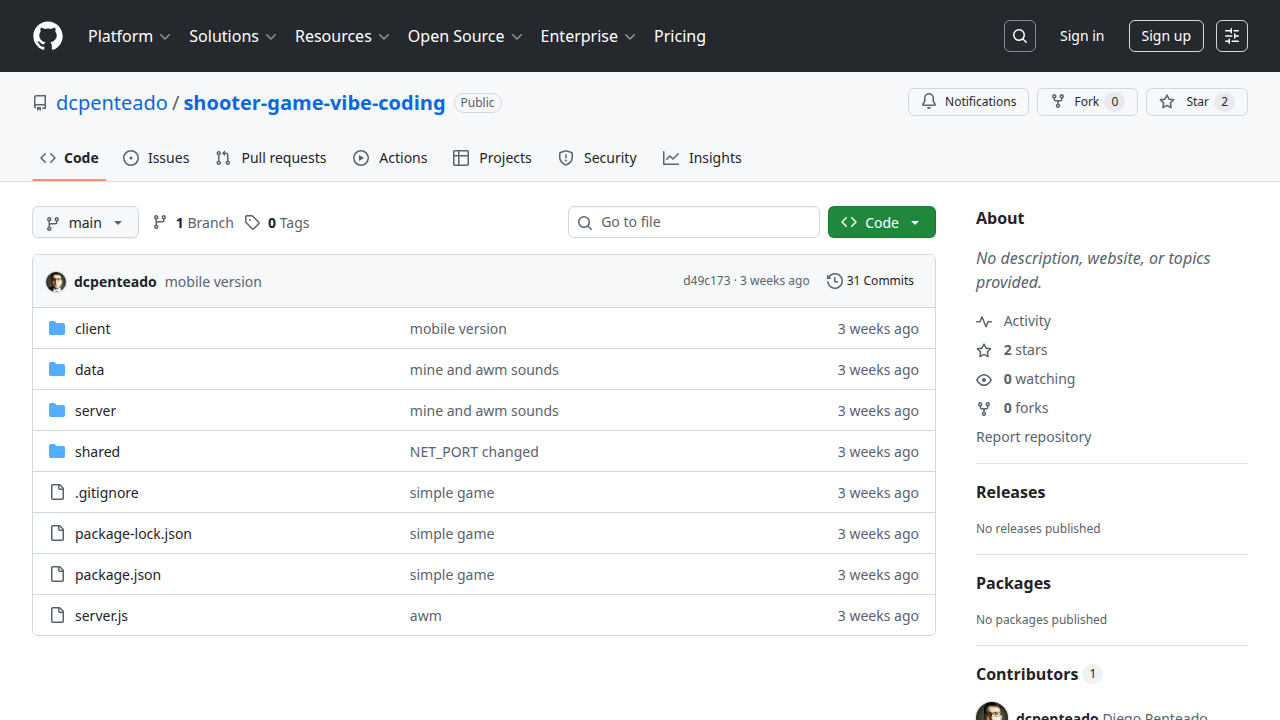Click the client folder icon
Viewport: 1280px width, 720px height.
click(x=57, y=329)
